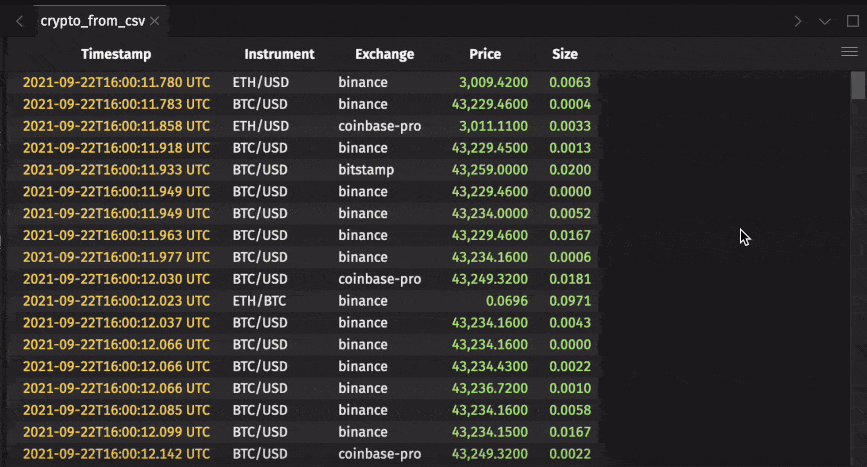Select the 3,009.4200 price cell

point(493,82)
